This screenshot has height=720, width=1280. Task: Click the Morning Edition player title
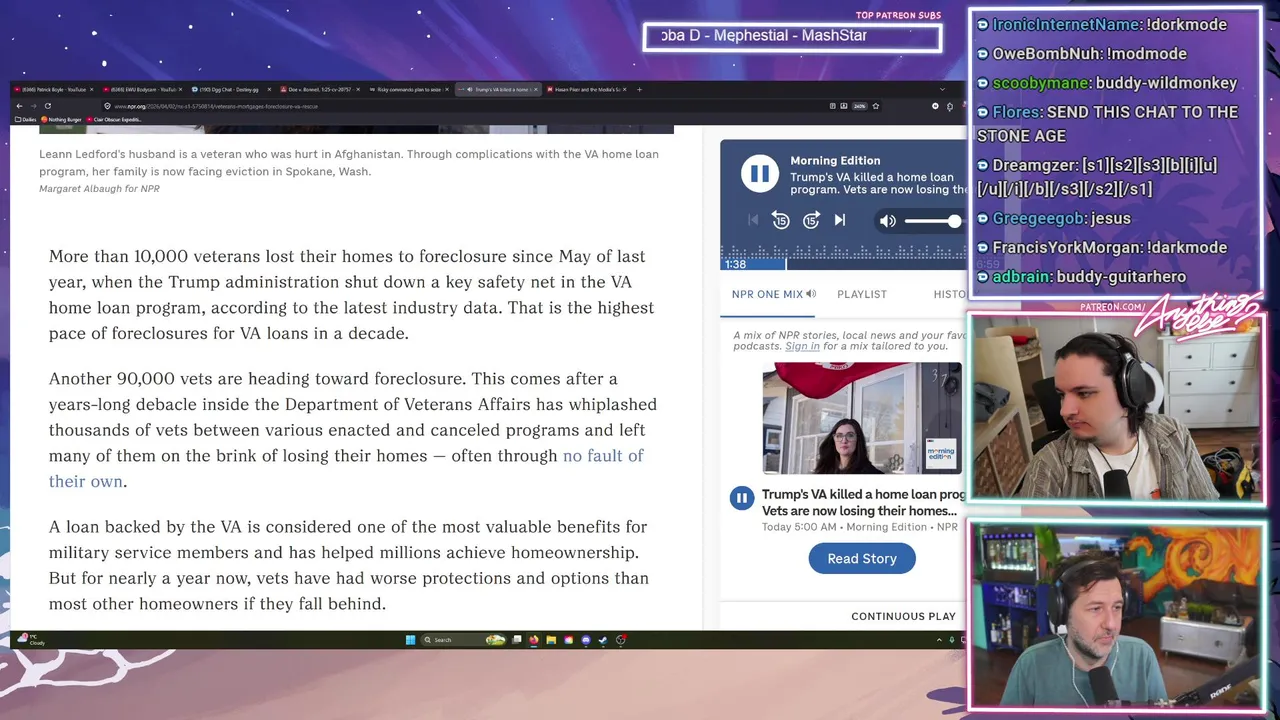tap(835, 160)
